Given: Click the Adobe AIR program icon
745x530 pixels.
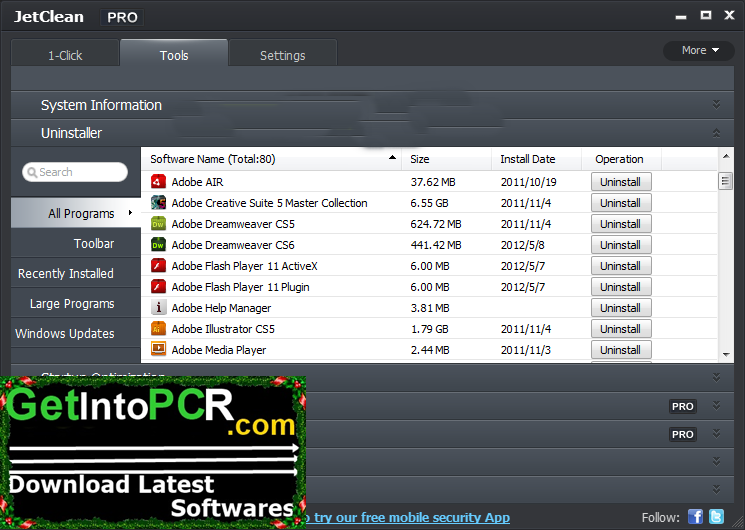Looking at the screenshot, I should (158, 182).
